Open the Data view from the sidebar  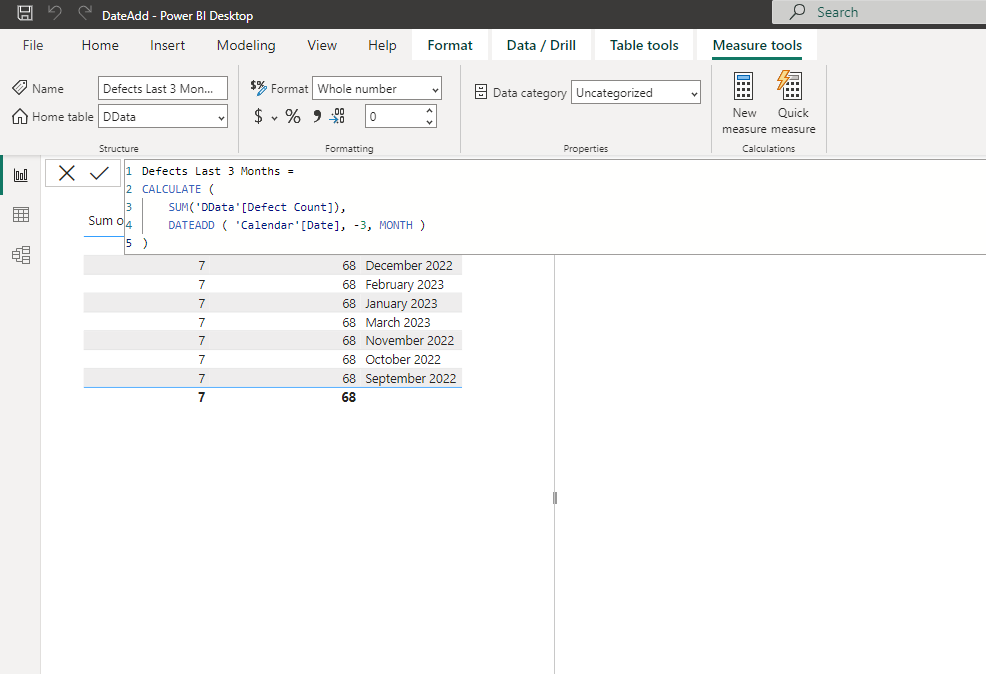click(21, 214)
